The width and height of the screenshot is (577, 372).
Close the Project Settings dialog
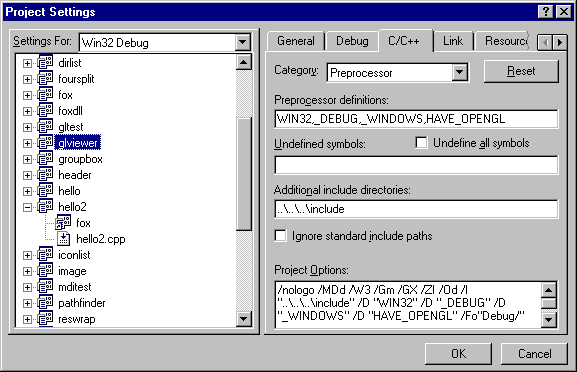[x=564, y=12]
